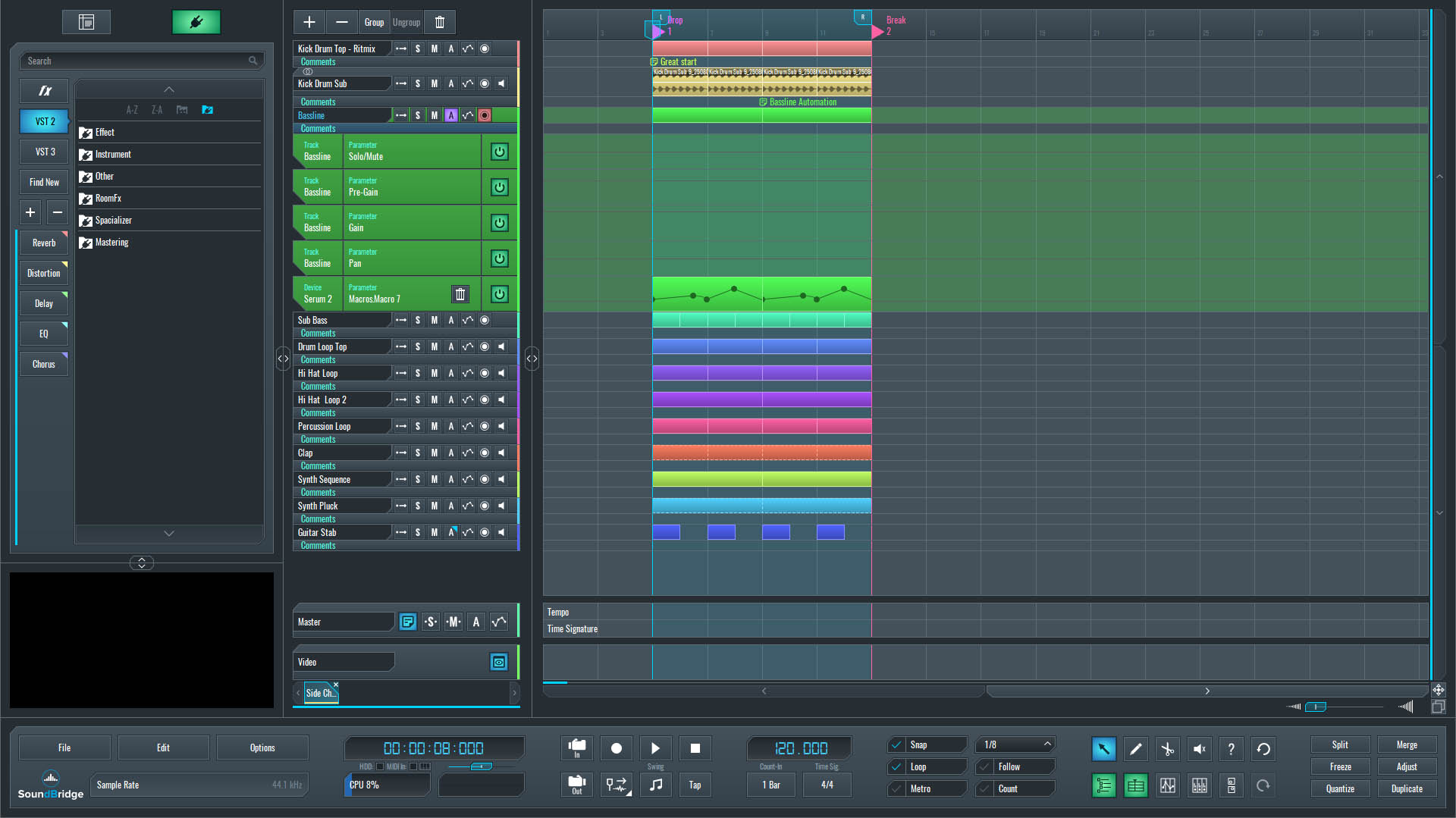Select the Side Ch.. bottom tab
The height and width of the screenshot is (818, 1456).
321,693
